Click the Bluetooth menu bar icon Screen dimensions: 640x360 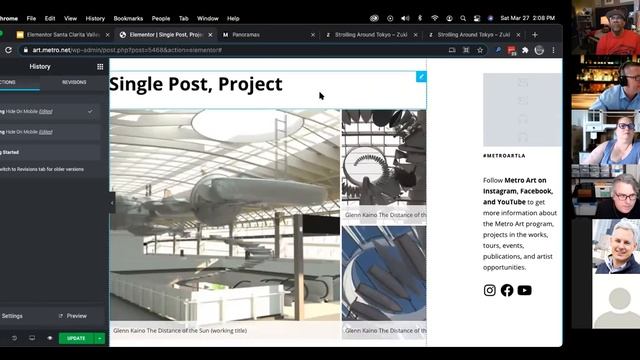pos(420,18)
